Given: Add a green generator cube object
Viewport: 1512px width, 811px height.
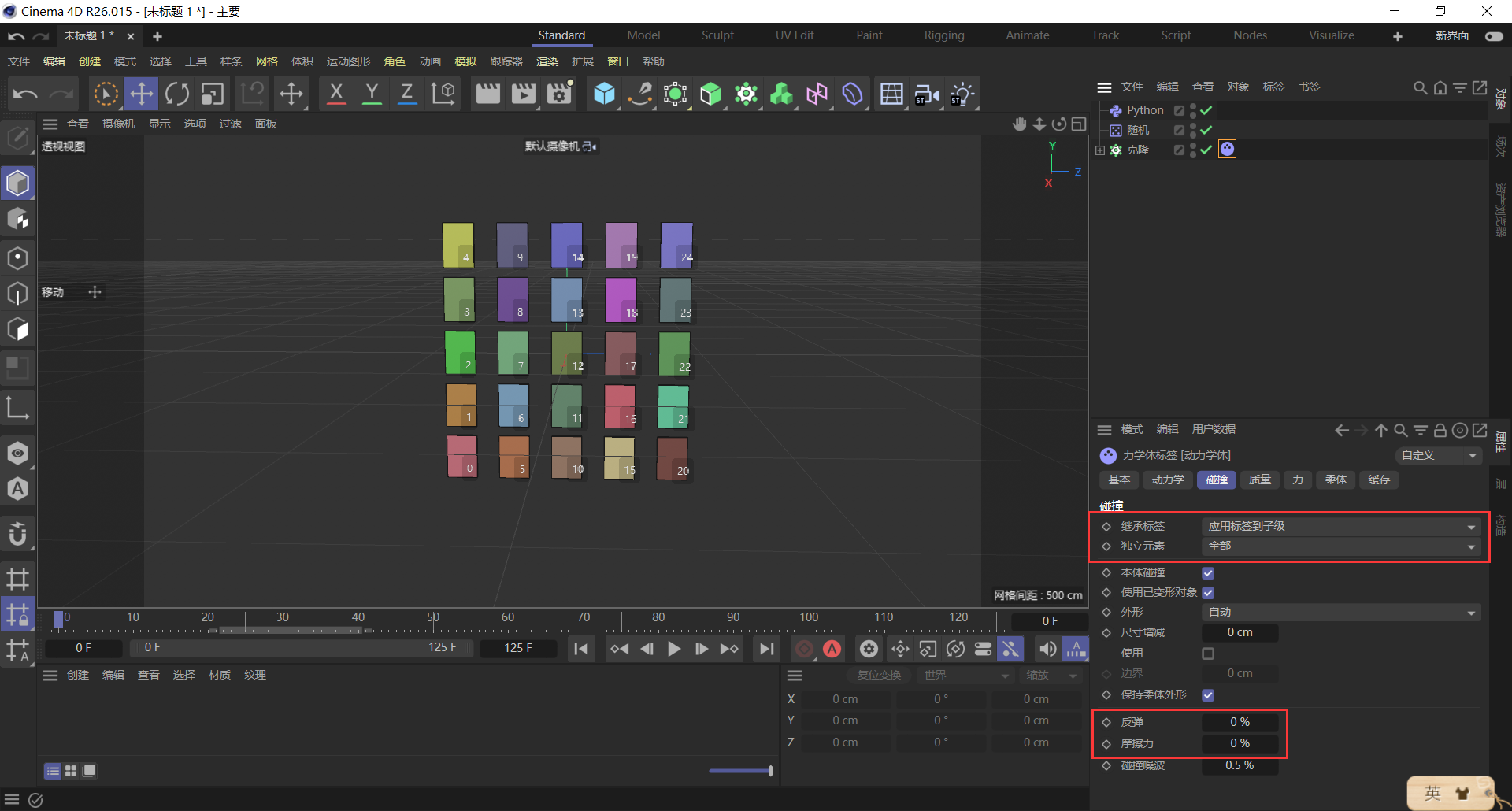Looking at the screenshot, I should (x=710, y=94).
